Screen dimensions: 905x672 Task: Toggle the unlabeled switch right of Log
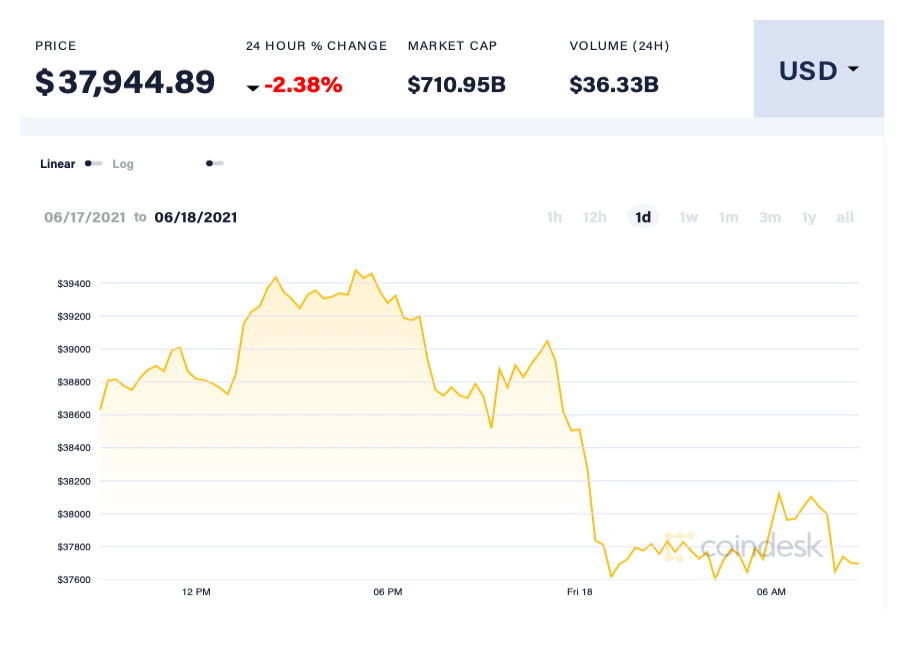[x=214, y=164]
